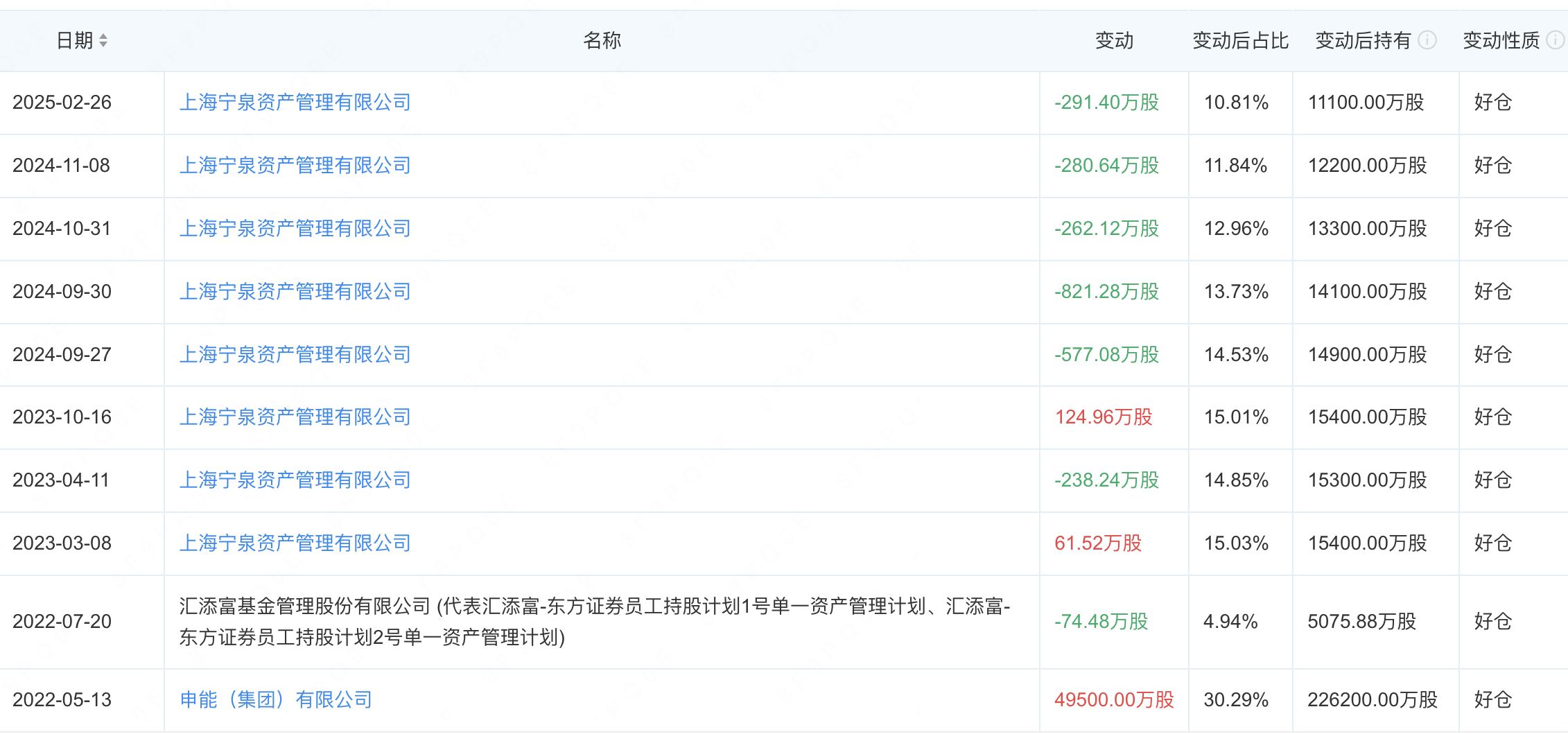
Task: Click holdings cell 14900.00万股
Action: (x=1367, y=355)
